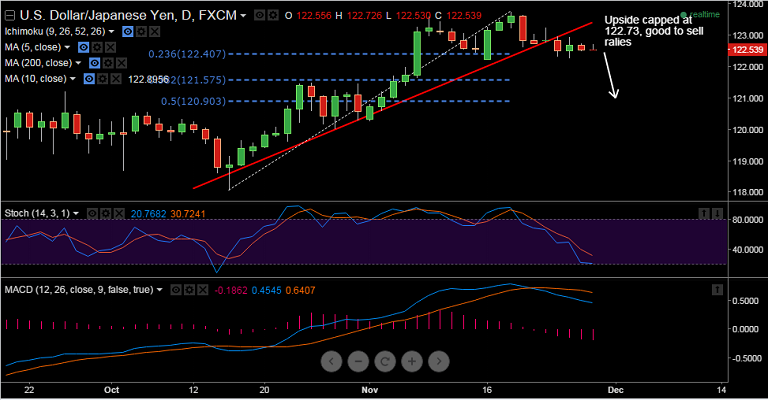Viewport: 768px width, 400px height.
Task: Select the MA (5, close) legend label
Action: 33,47
